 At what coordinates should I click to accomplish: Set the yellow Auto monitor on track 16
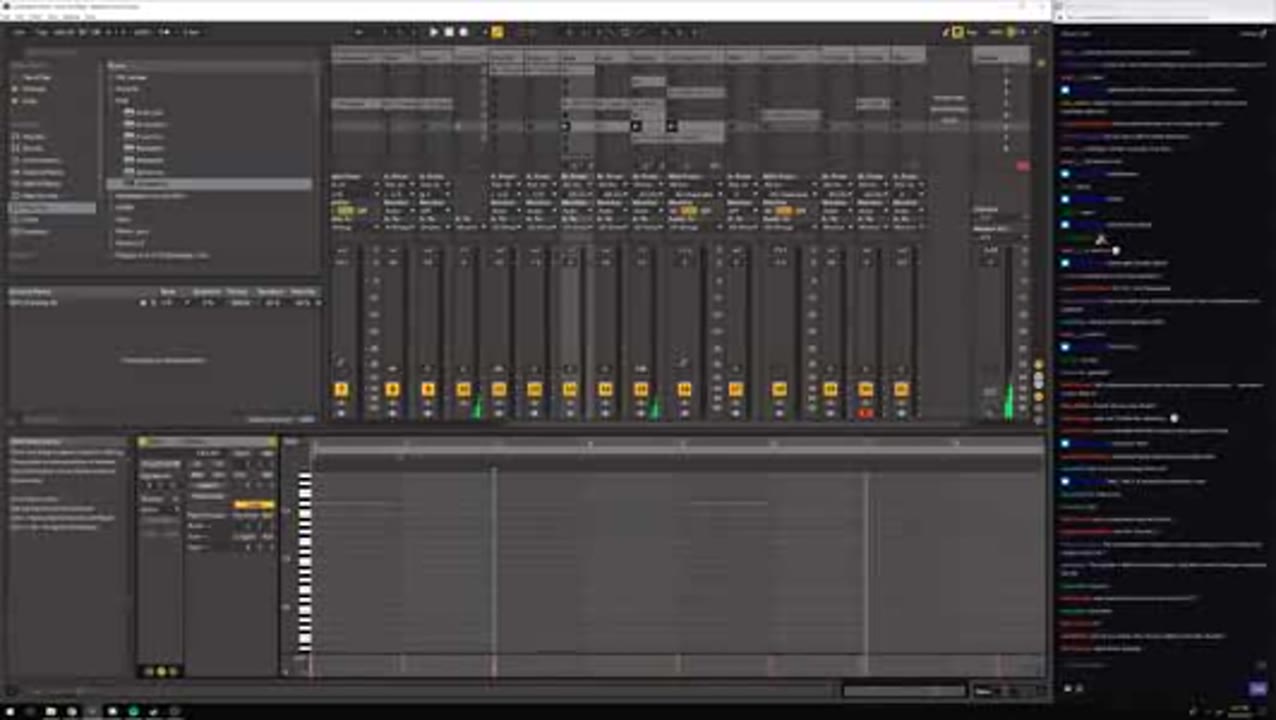click(688, 211)
